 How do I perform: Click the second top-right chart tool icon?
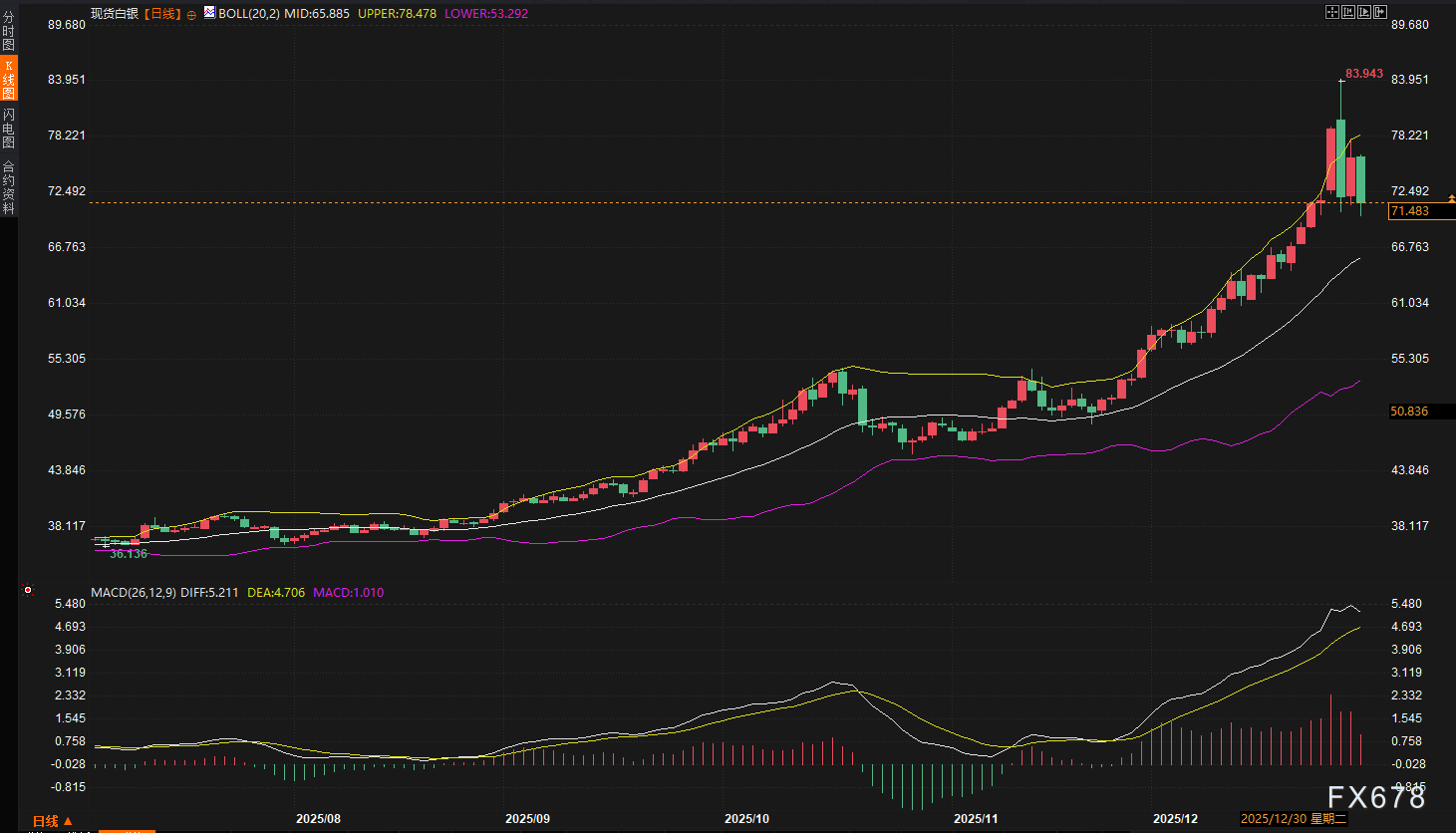pos(1348,12)
